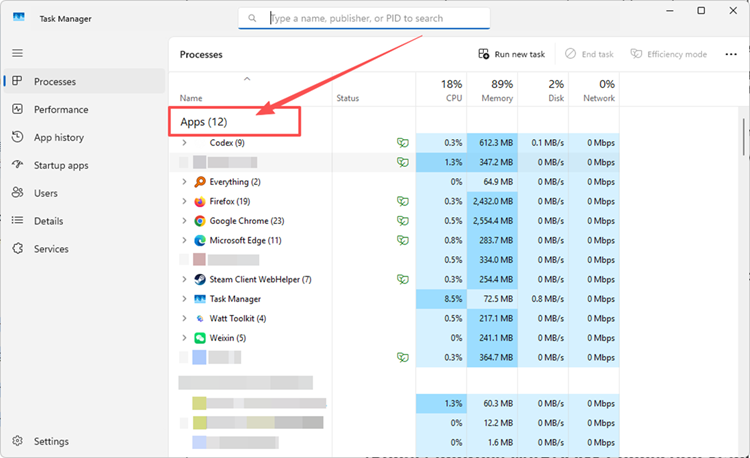Go to the Details page
Image resolution: width=750 pixels, height=458 pixels.
(x=85, y=221)
